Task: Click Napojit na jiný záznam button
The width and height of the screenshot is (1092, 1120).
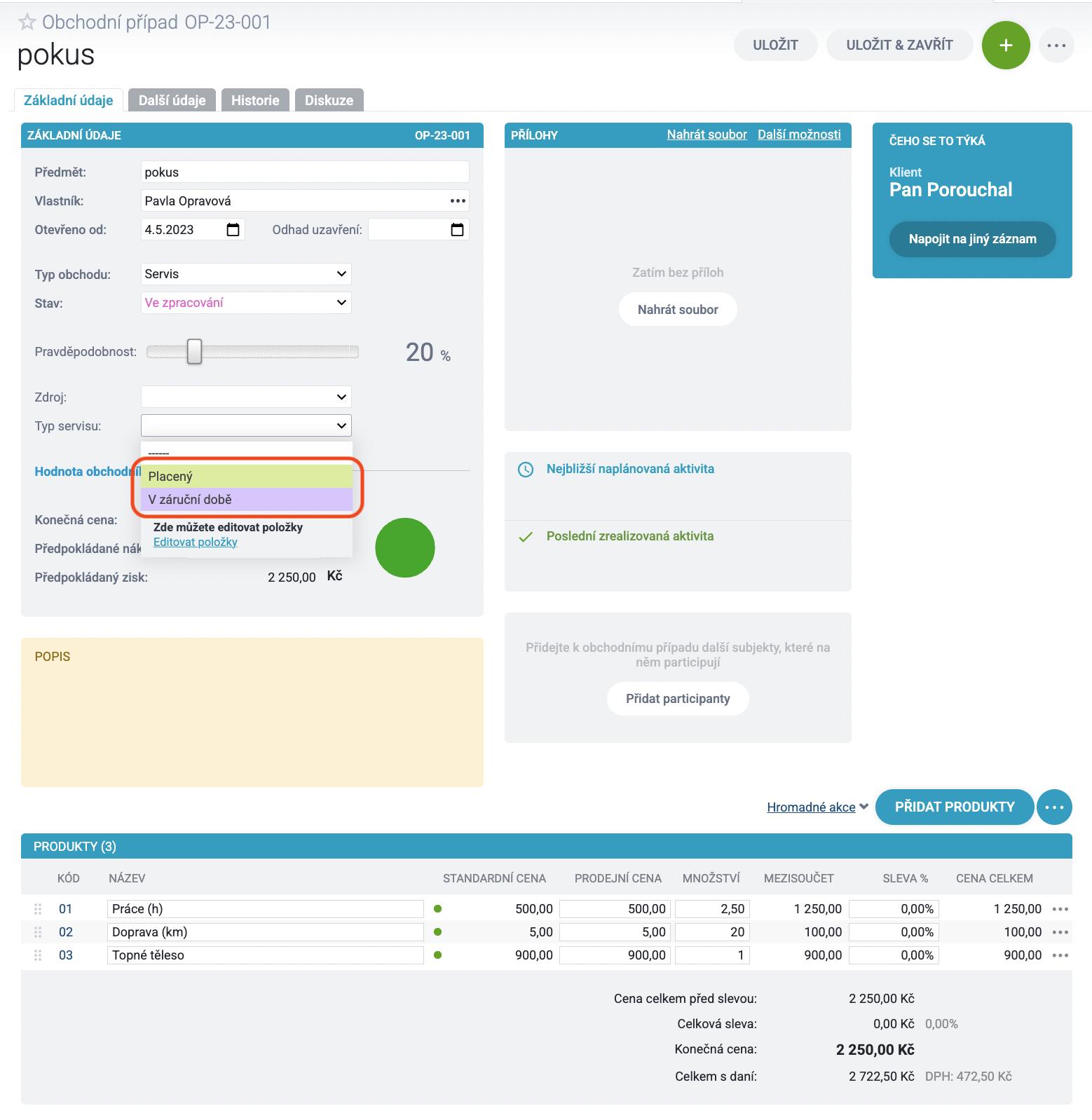Action: coord(972,239)
